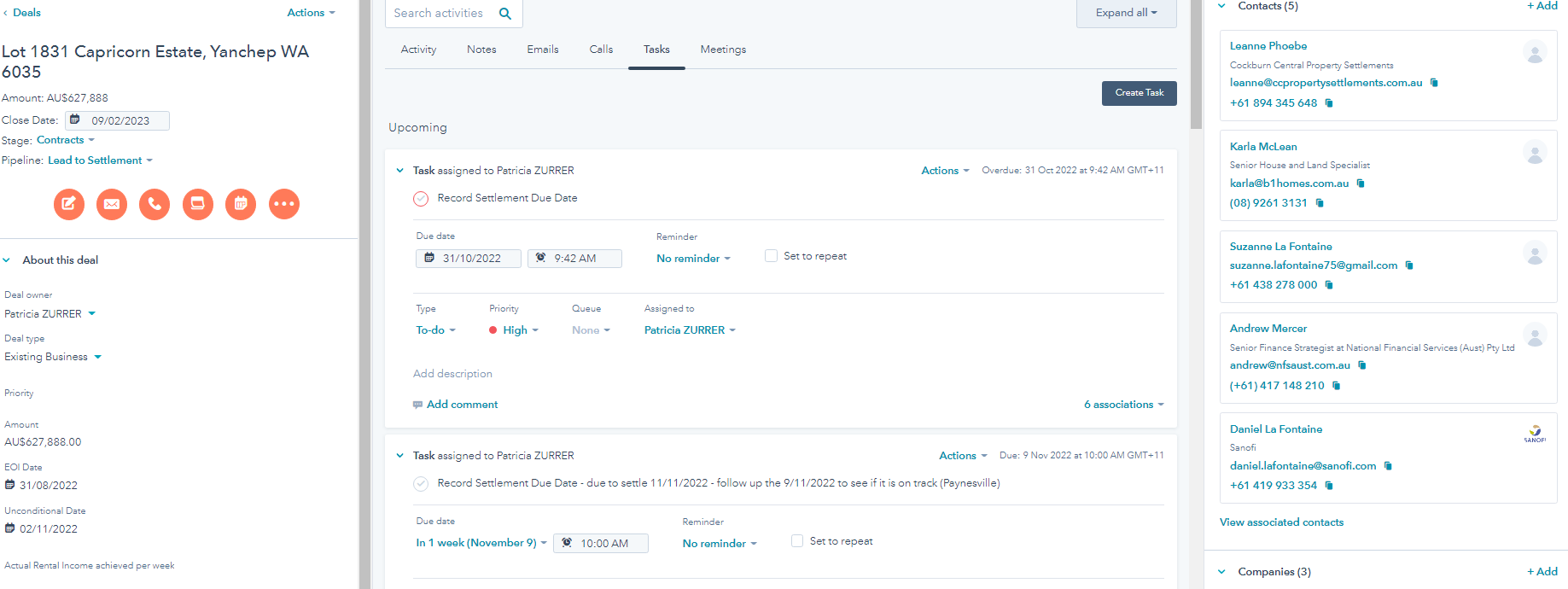Click Andrew Mercer's avatar icon
The width and height of the screenshot is (1568, 589).
[x=1535, y=335]
